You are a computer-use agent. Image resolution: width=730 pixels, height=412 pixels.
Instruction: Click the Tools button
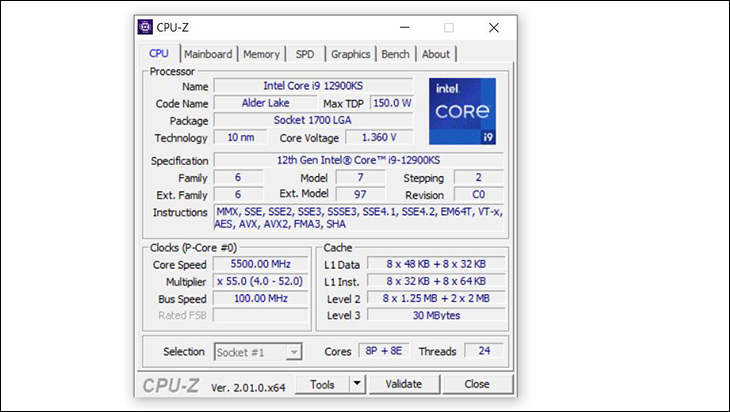pos(322,385)
